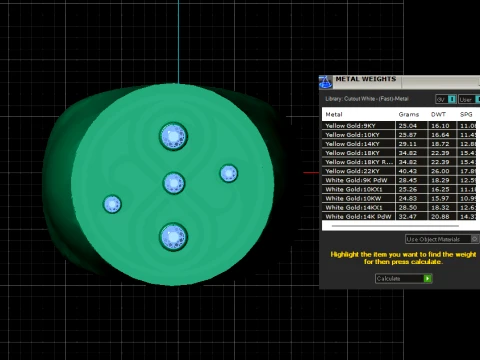Click grams value 29.11 for 14KY
Screen dimensions: 480x360
point(408,144)
